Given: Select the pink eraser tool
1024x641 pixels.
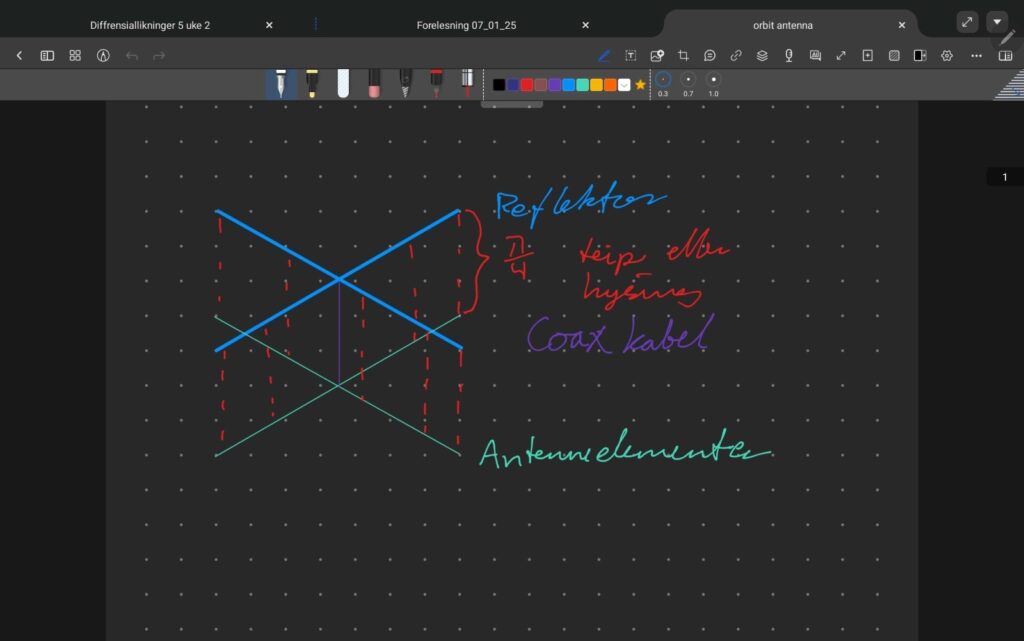Looking at the screenshot, I should point(374,83).
